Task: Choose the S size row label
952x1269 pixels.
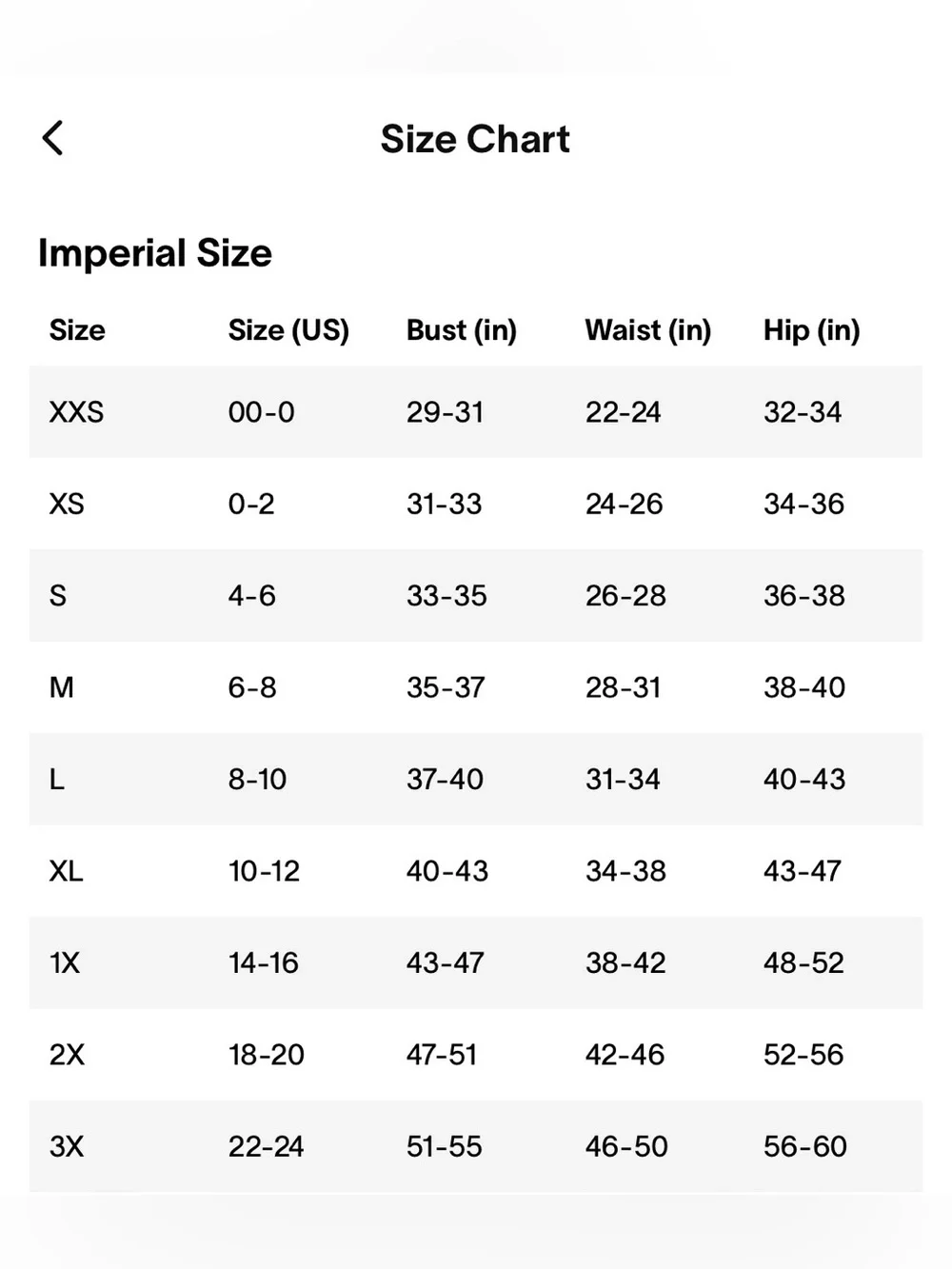Action: coord(58,596)
